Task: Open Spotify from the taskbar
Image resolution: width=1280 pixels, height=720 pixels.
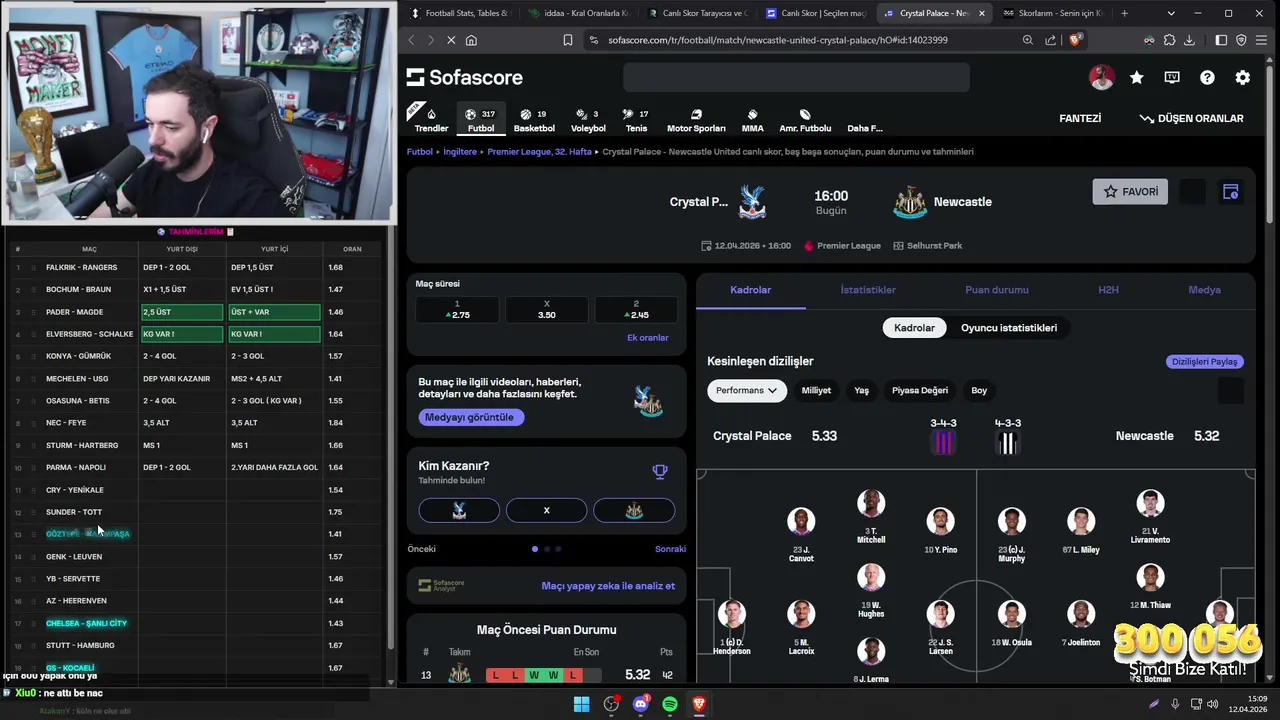Action: (x=670, y=704)
